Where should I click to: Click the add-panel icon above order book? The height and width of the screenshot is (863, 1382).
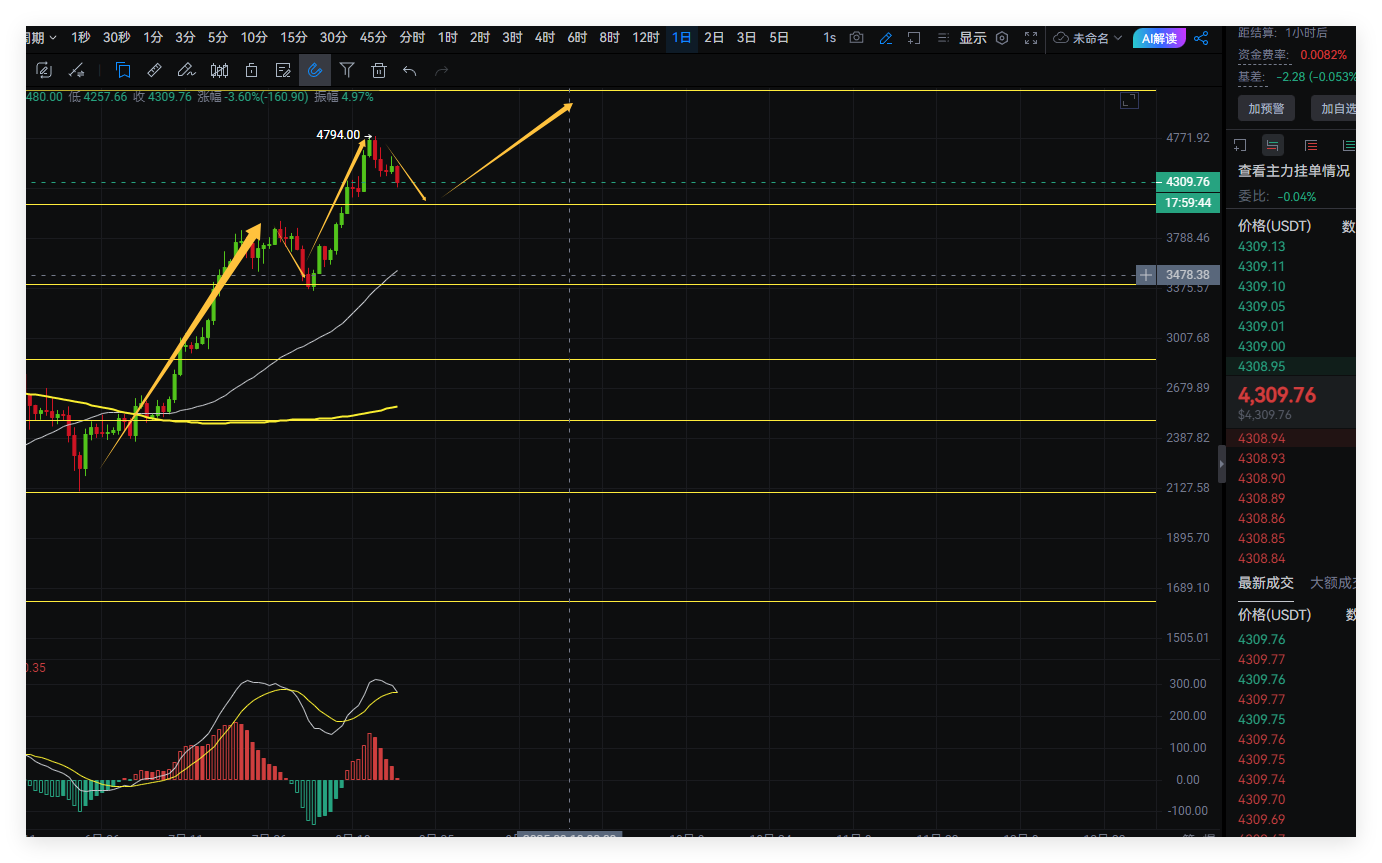(x=1240, y=145)
